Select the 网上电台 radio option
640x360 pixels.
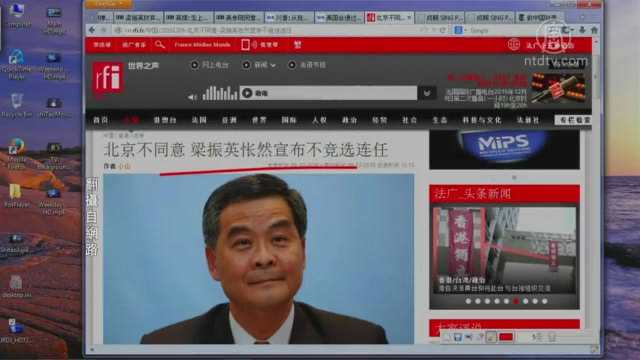click(x=195, y=65)
